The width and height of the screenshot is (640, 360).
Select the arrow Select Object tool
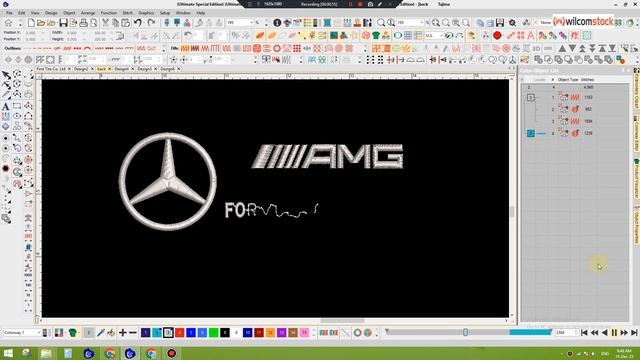(6, 75)
